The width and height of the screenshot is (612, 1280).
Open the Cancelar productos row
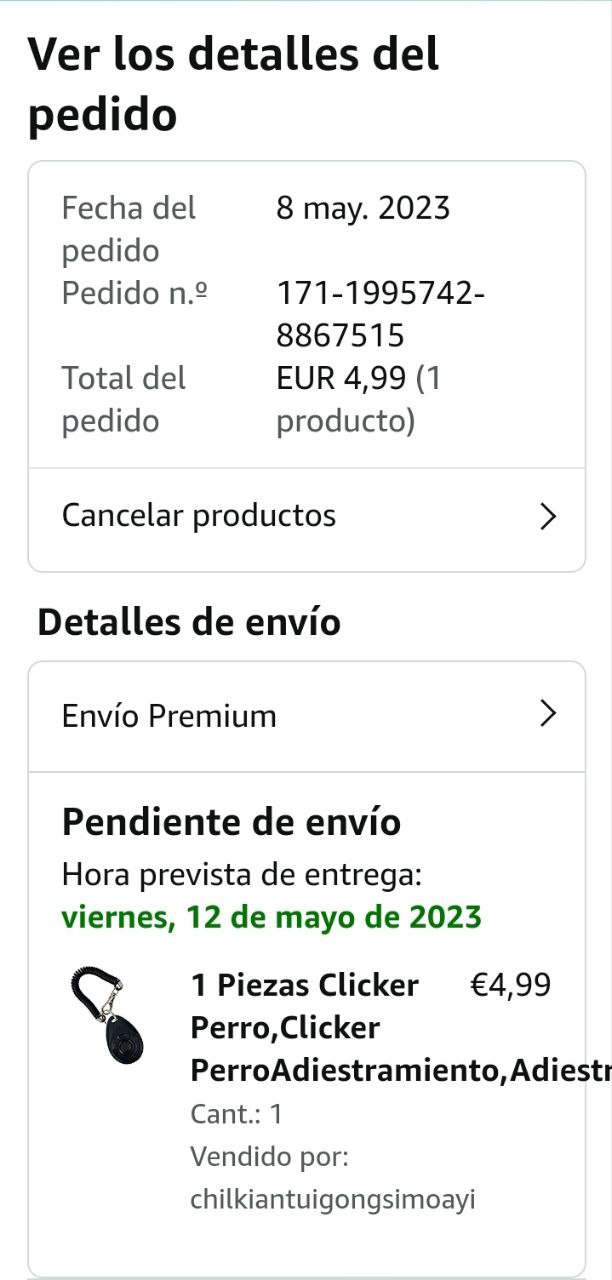306,517
